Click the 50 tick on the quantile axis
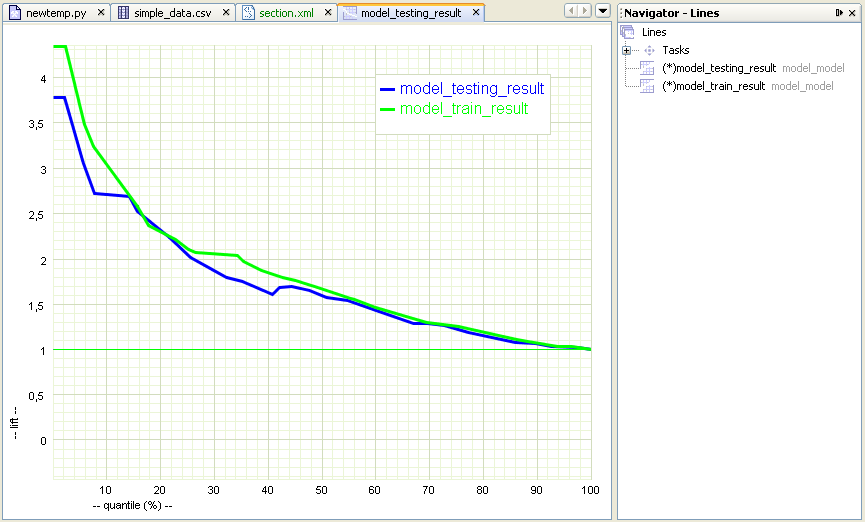Image resolution: width=865 pixels, height=522 pixels. point(322,490)
